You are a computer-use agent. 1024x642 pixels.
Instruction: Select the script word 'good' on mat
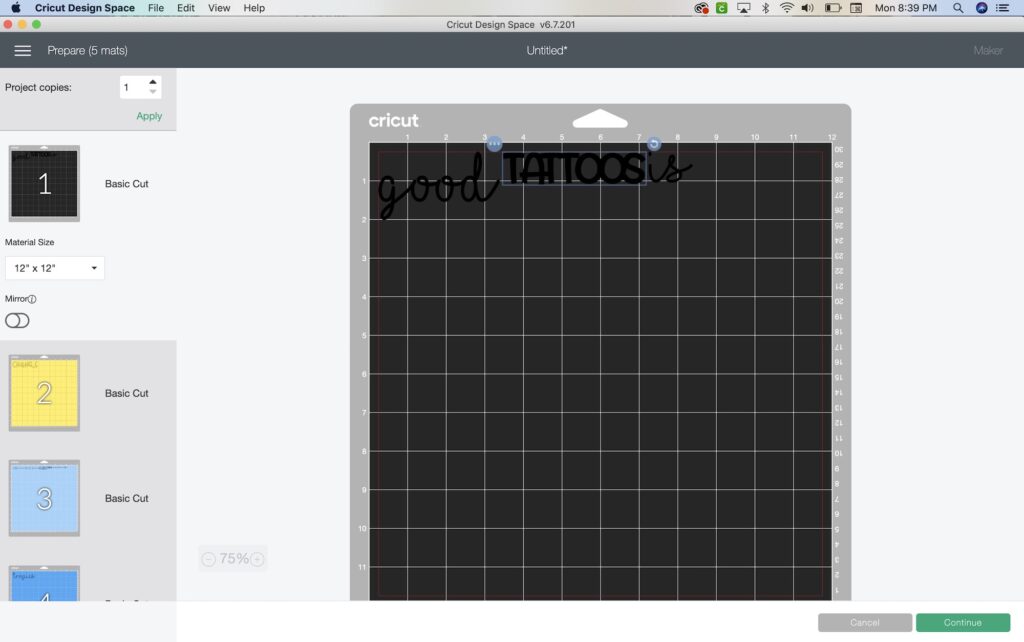[x=438, y=188]
